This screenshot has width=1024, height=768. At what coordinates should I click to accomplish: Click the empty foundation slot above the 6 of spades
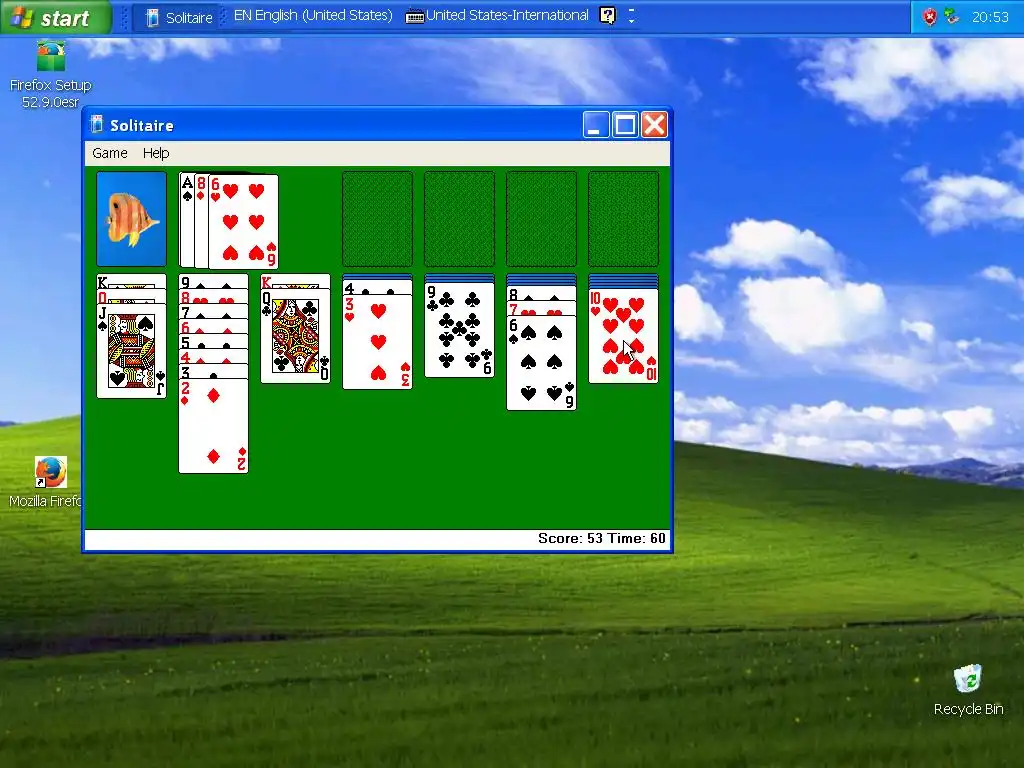[541, 219]
